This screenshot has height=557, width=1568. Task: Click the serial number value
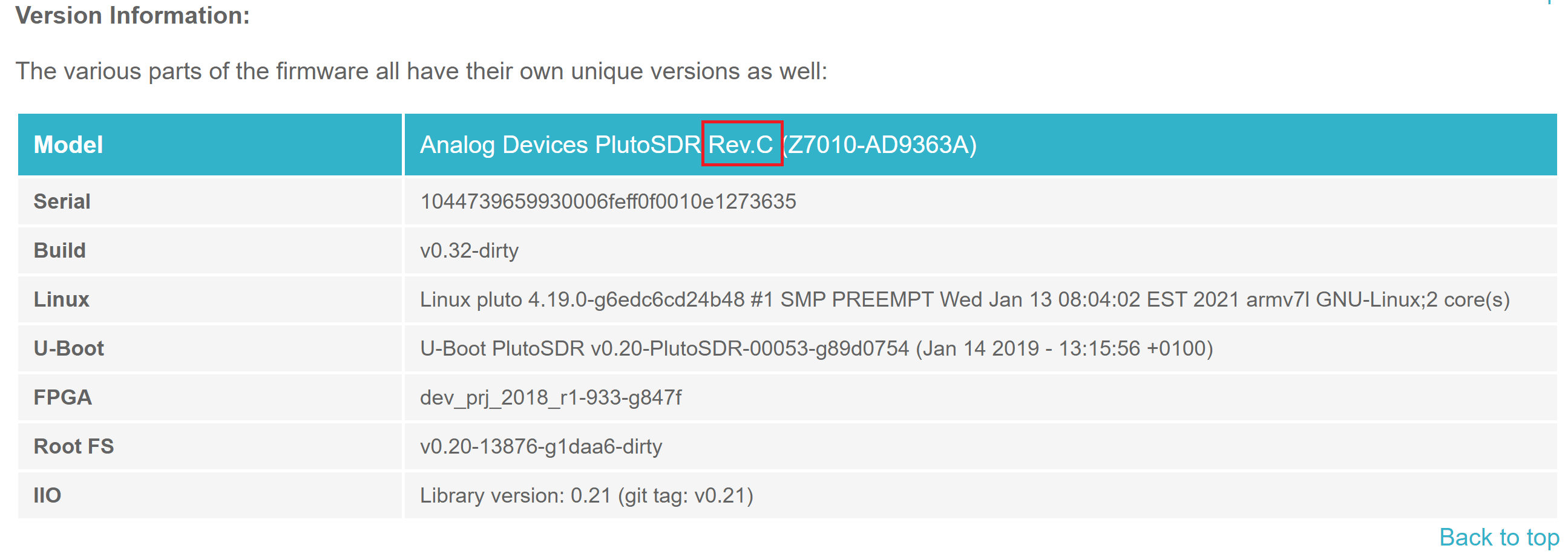[608, 201]
